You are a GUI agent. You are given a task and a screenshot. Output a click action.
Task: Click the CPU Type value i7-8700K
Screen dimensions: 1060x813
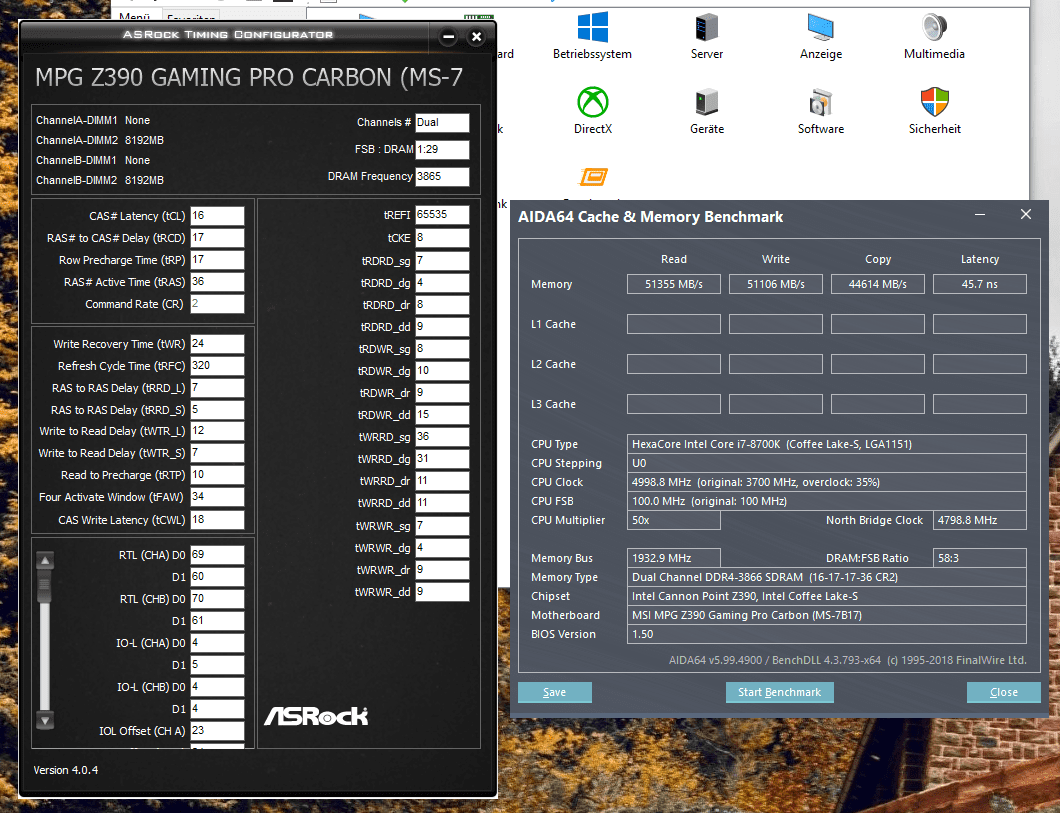point(827,444)
